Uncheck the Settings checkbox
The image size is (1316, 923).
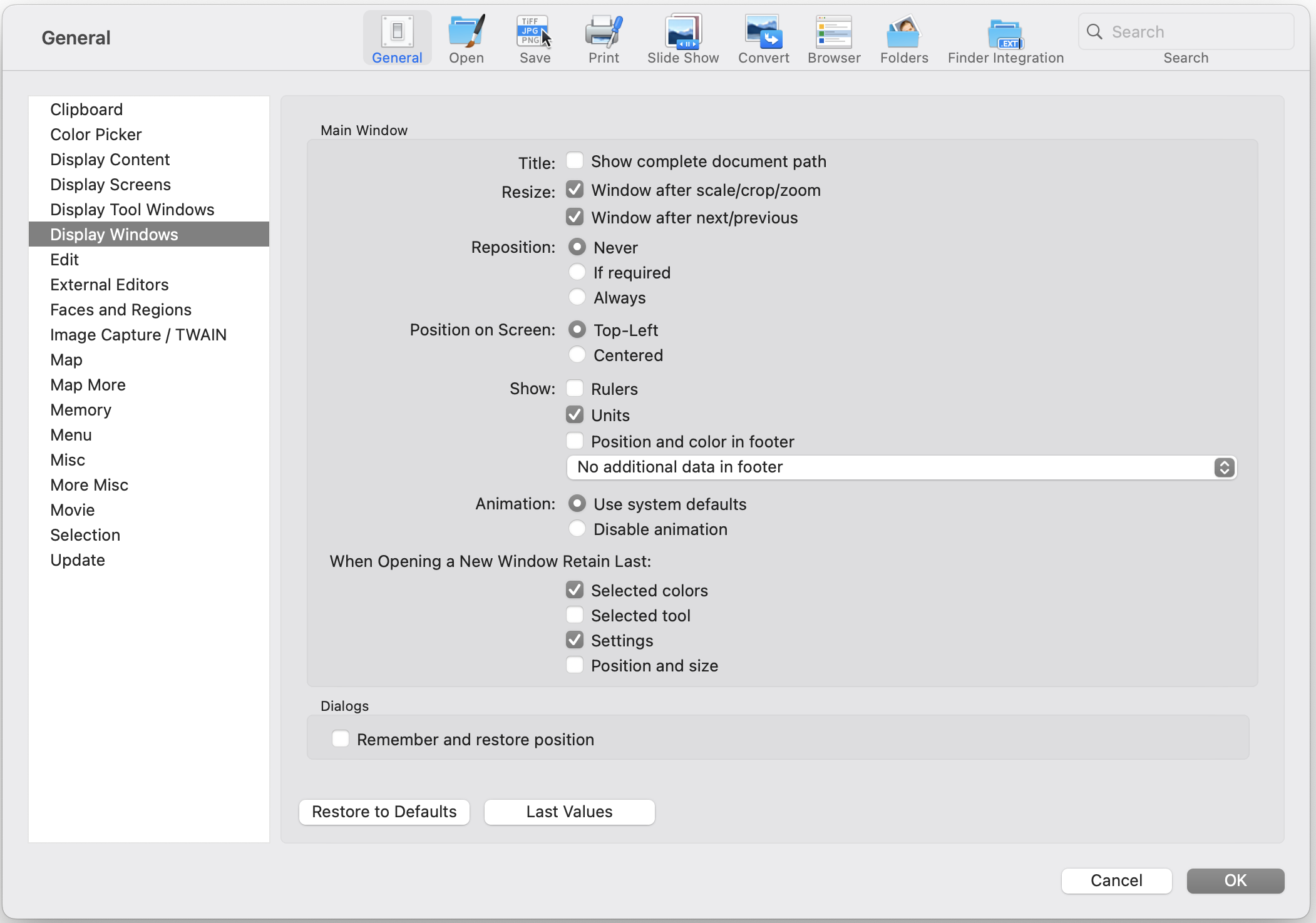coord(575,640)
